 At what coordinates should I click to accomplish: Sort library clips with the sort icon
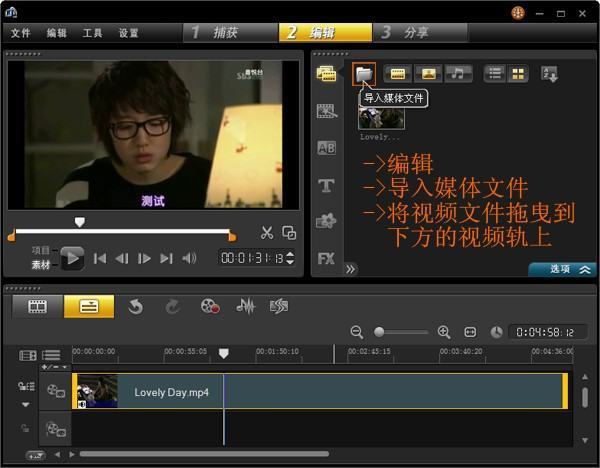tap(549, 73)
